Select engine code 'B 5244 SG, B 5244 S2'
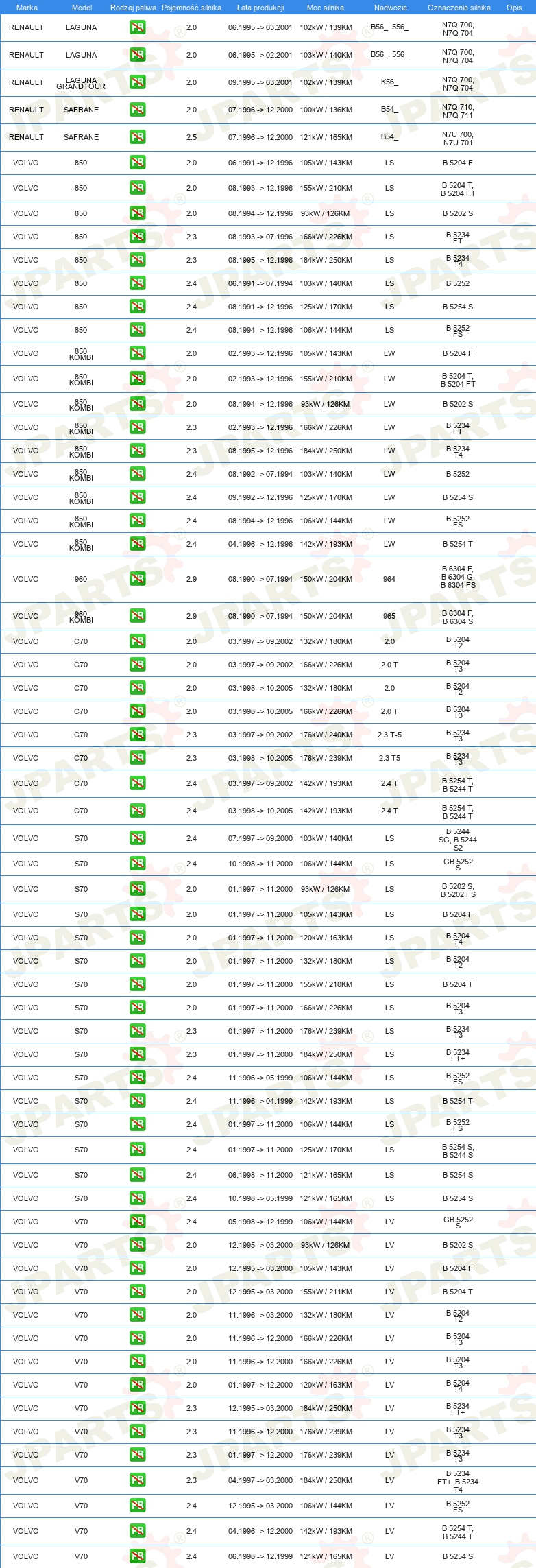Image resolution: width=536 pixels, height=1568 pixels. click(x=458, y=840)
